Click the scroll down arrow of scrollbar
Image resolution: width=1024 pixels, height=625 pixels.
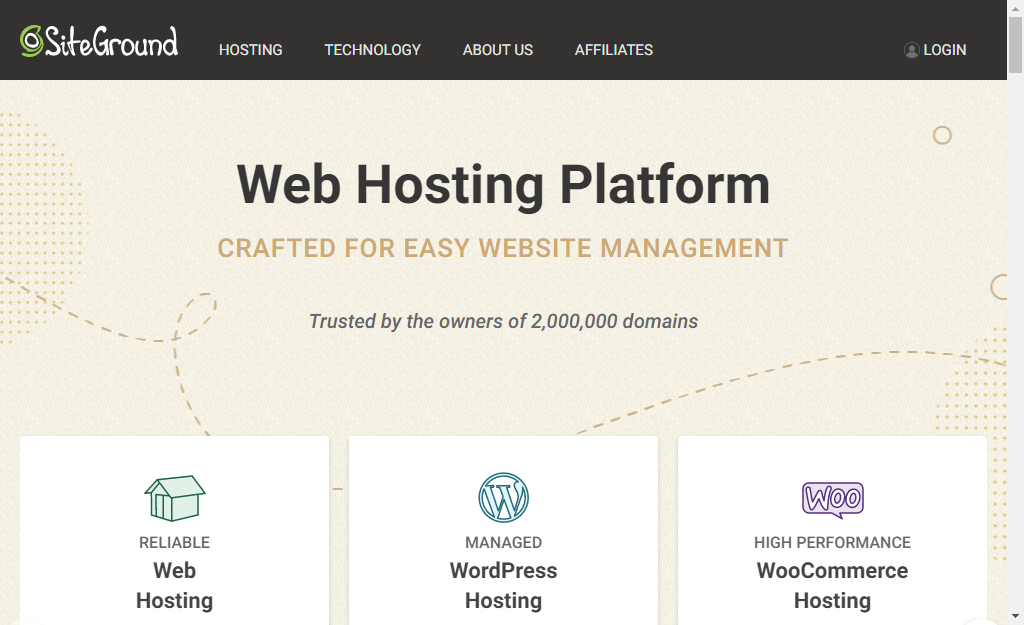pyautogui.click(x=1016, y=616)
